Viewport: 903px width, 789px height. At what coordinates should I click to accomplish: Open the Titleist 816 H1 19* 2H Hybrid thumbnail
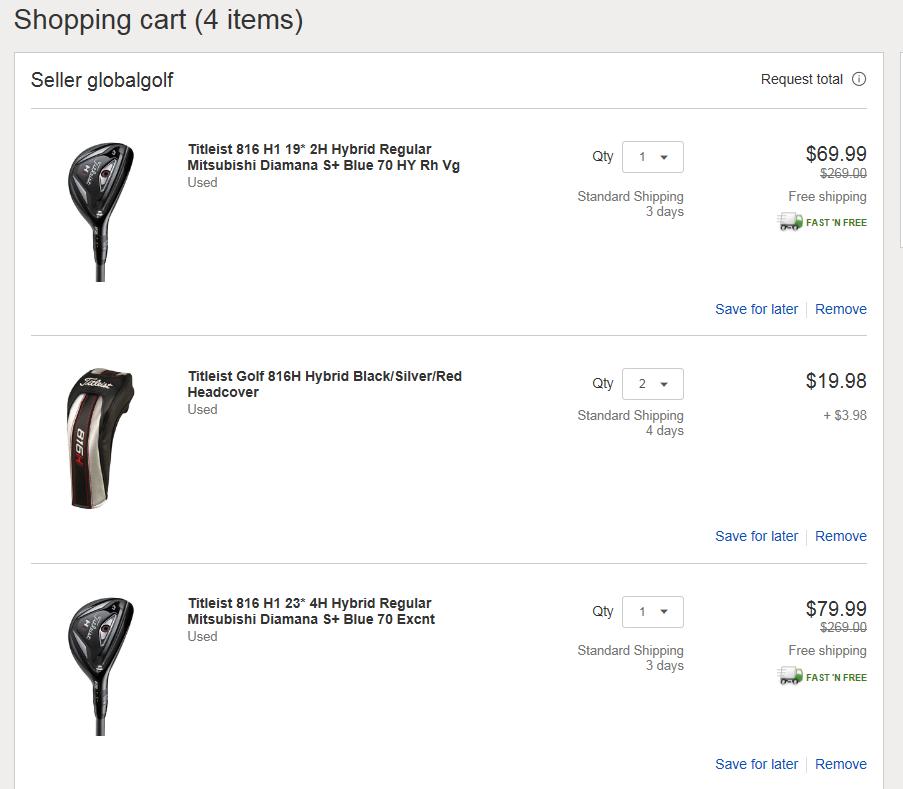click(99, 211)
